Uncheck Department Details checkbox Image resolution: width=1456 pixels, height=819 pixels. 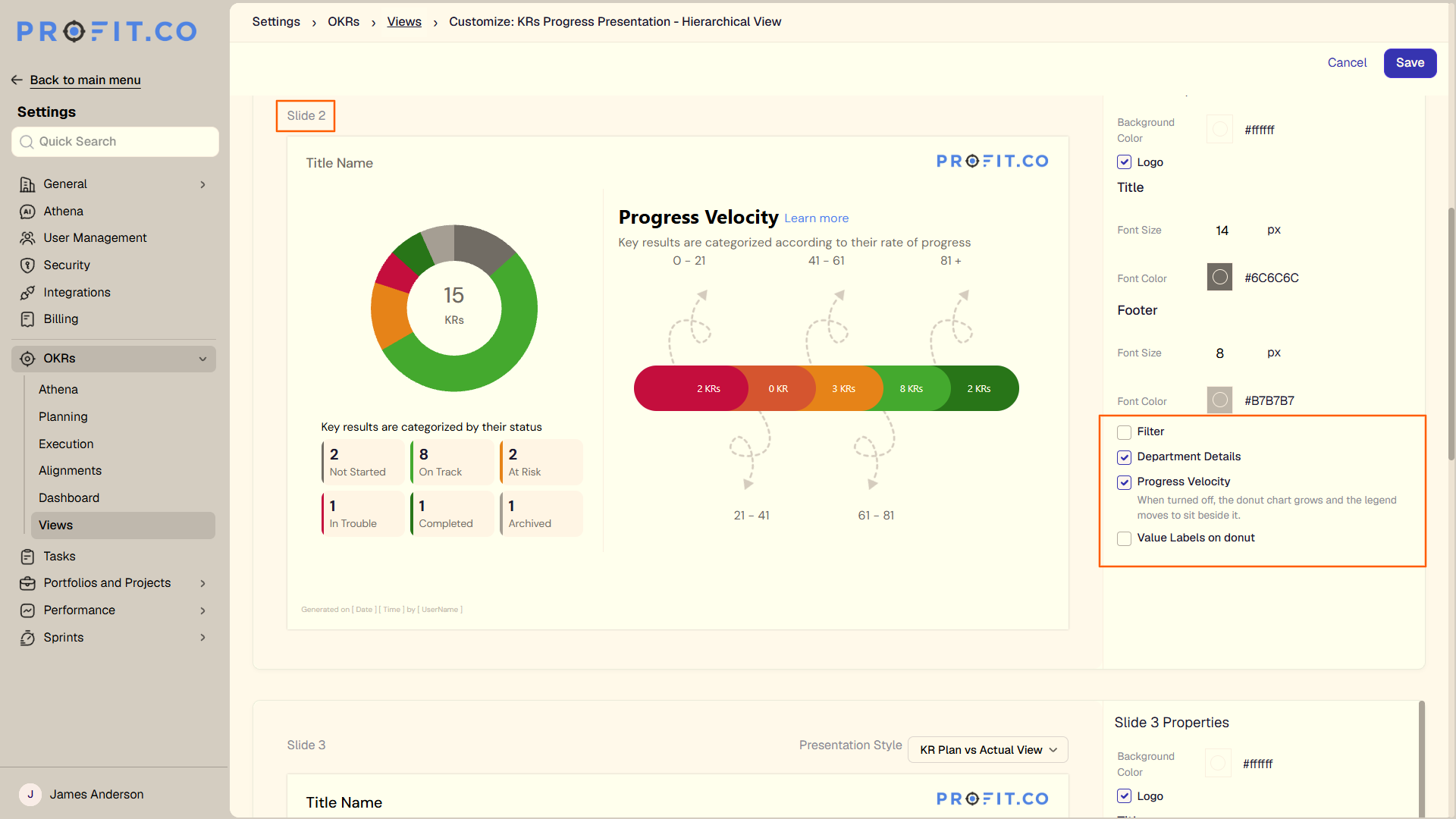point(1124,457)
